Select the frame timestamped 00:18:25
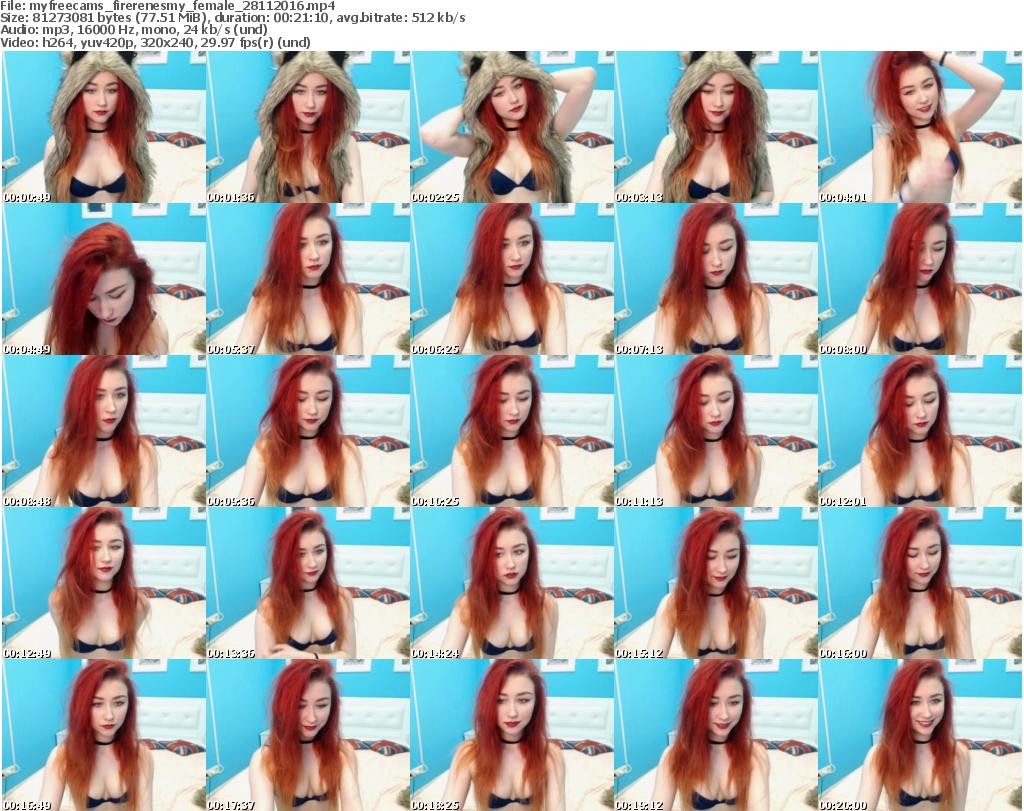The height and width of the screenshot is (811, 1024). (x=512, y=735)
